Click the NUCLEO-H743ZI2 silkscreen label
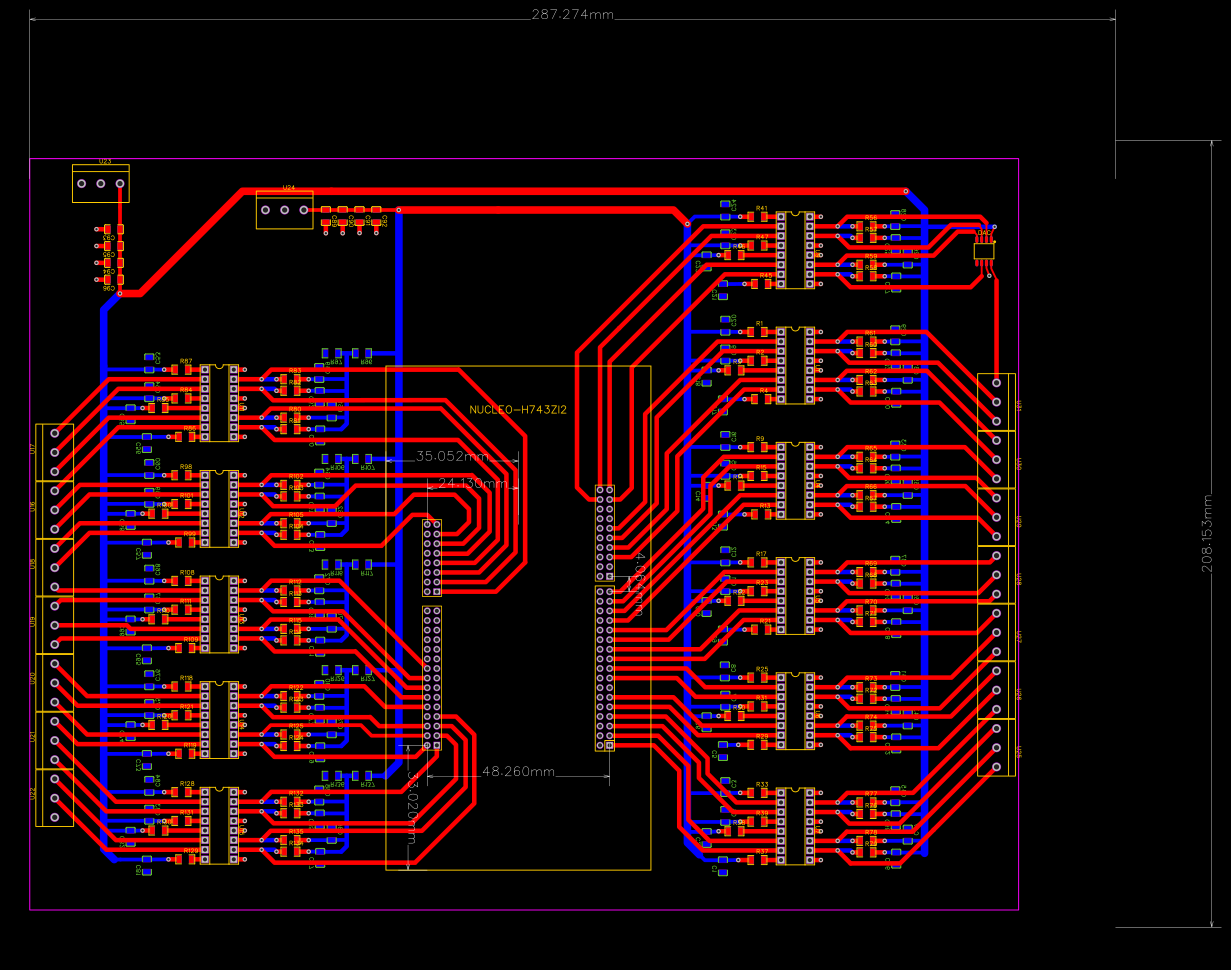Screen dimensions: 1231x970 point(518,408)
